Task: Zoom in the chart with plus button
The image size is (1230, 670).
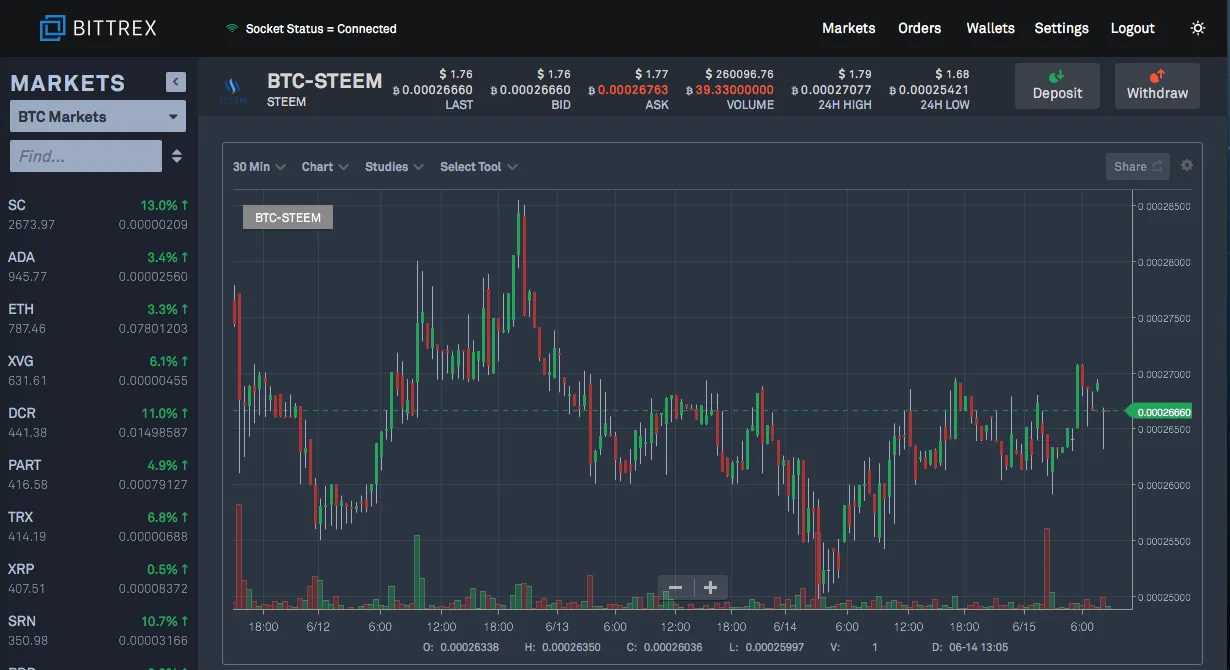Action: (x=710, y=588)
